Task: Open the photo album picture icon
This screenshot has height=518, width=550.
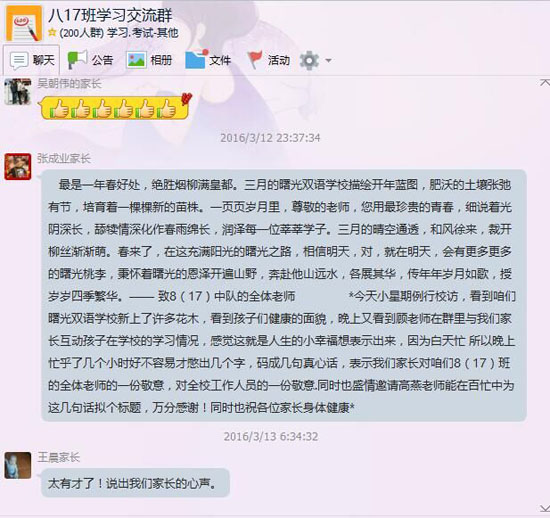Action: [x=136, y=60]
